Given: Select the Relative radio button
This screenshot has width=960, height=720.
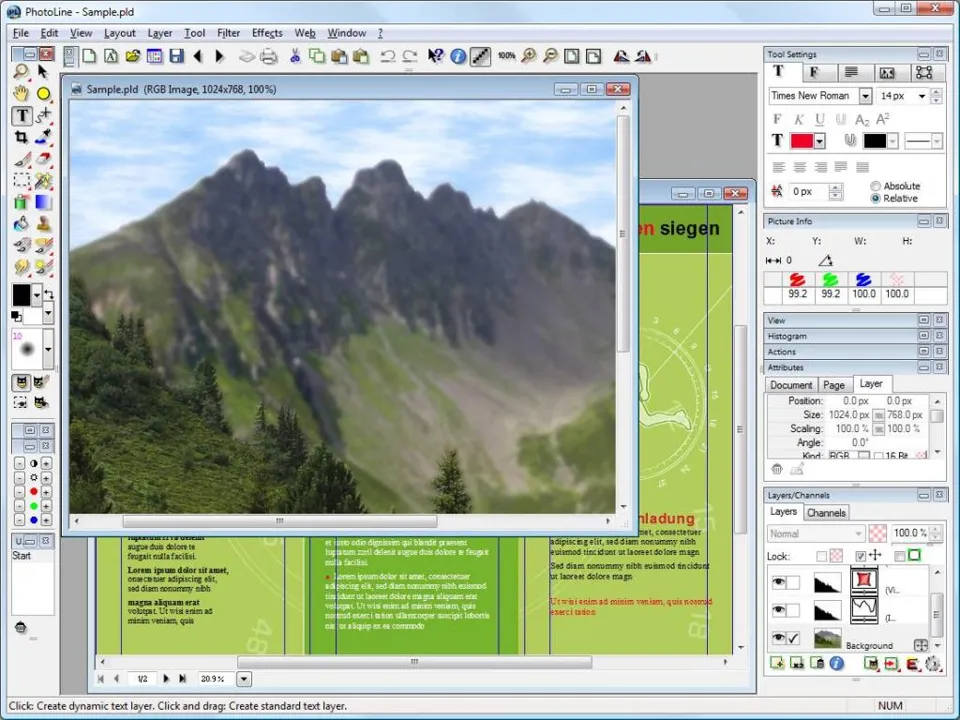Looking at the screenshot, I should click(876, 198).
